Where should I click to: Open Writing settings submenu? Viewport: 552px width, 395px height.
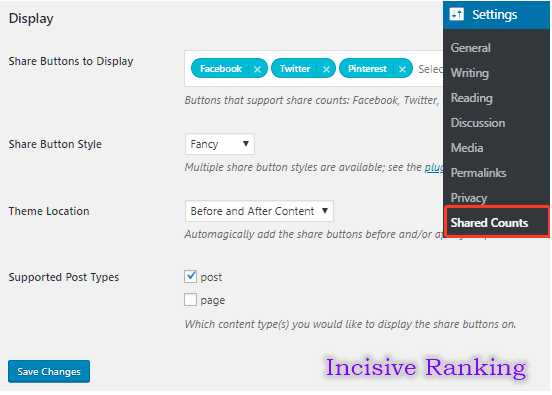[x=470, y=73]
